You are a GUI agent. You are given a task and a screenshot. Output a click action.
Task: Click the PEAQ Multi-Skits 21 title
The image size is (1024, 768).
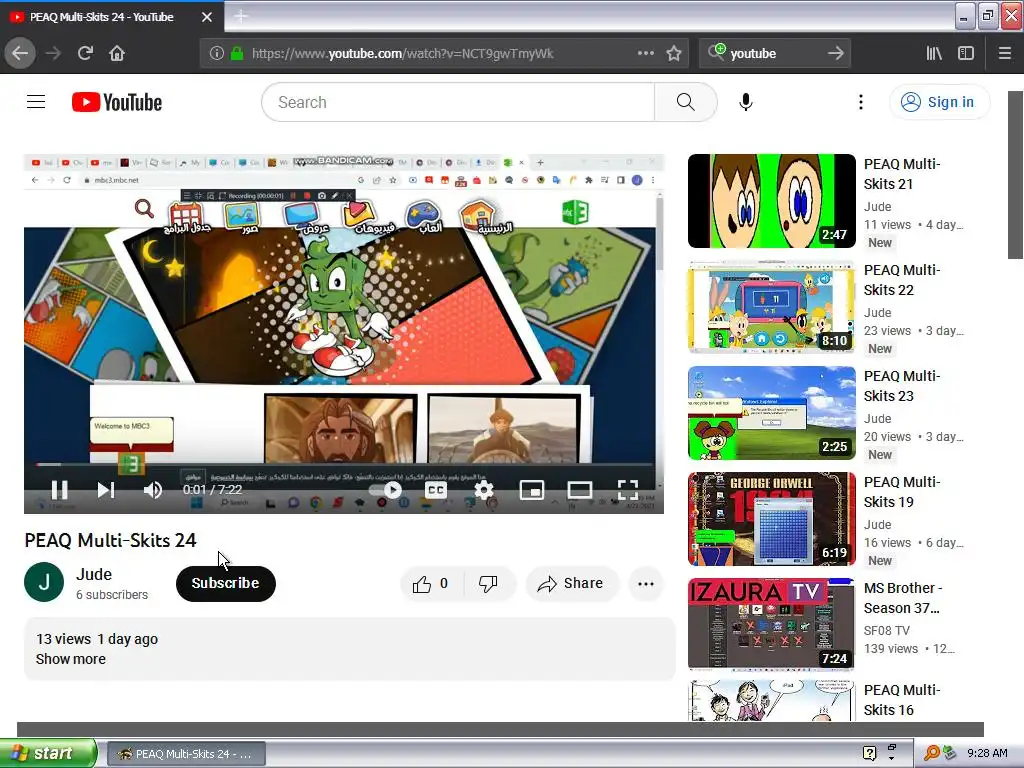click(902, 174)
